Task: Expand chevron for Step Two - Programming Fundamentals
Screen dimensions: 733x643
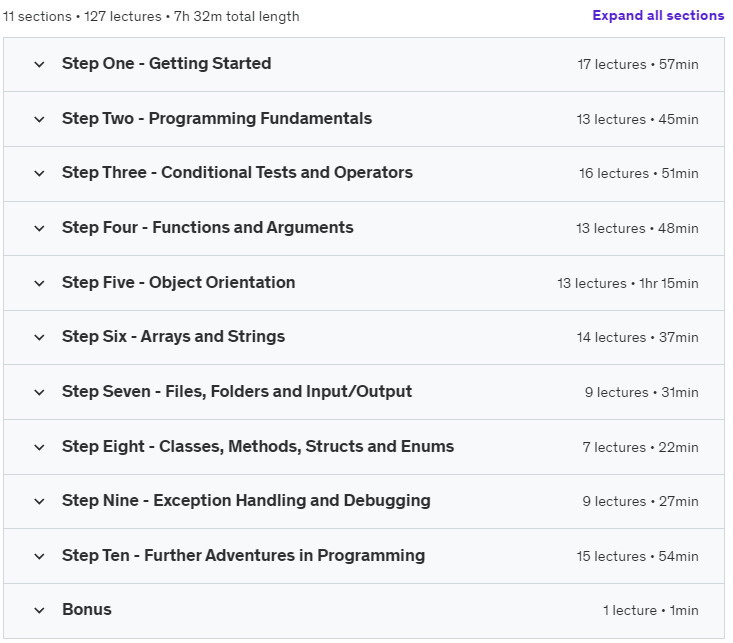Action: (x=40, y=119)
